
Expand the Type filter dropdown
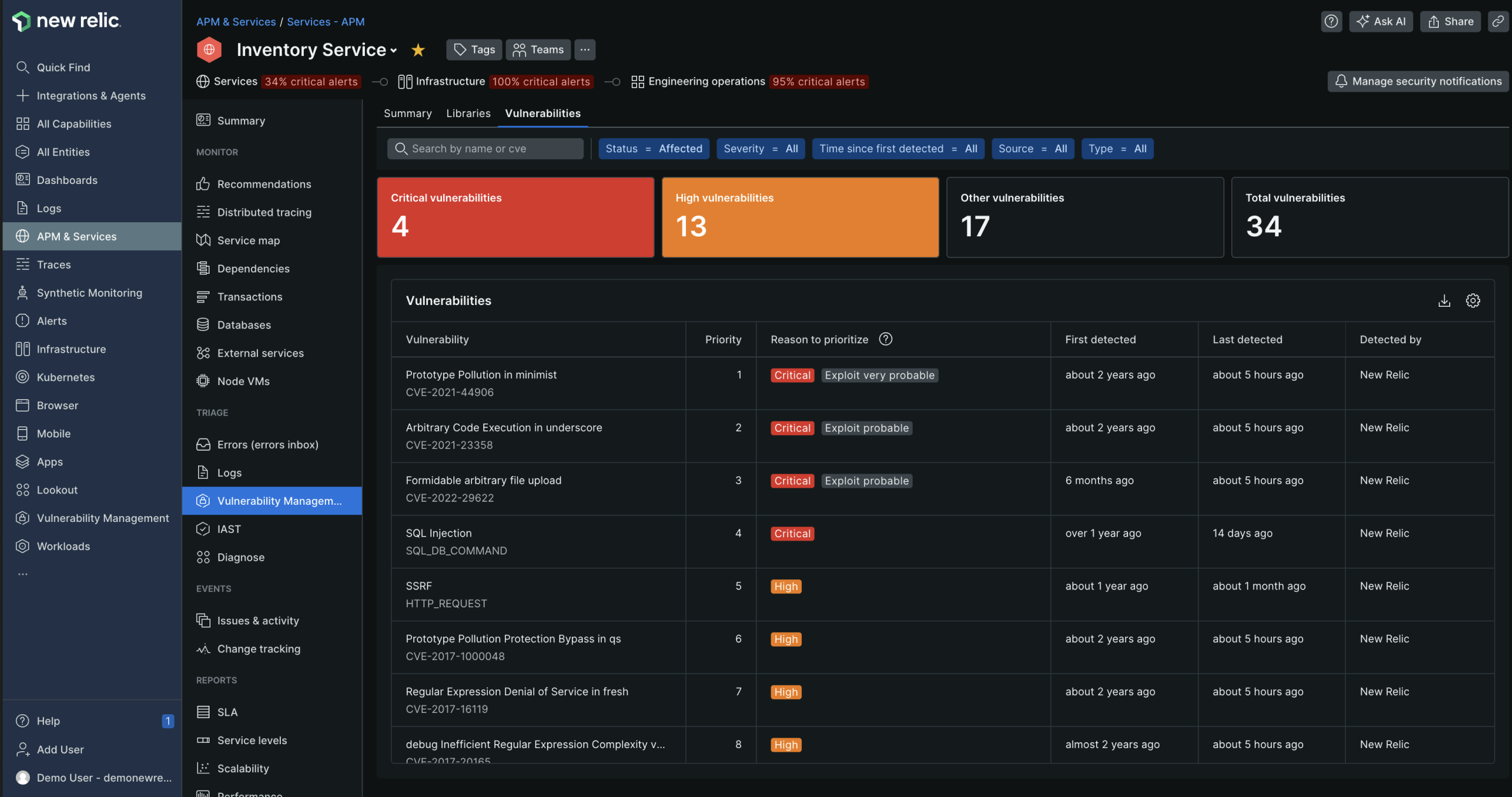tap(1117, 148)
